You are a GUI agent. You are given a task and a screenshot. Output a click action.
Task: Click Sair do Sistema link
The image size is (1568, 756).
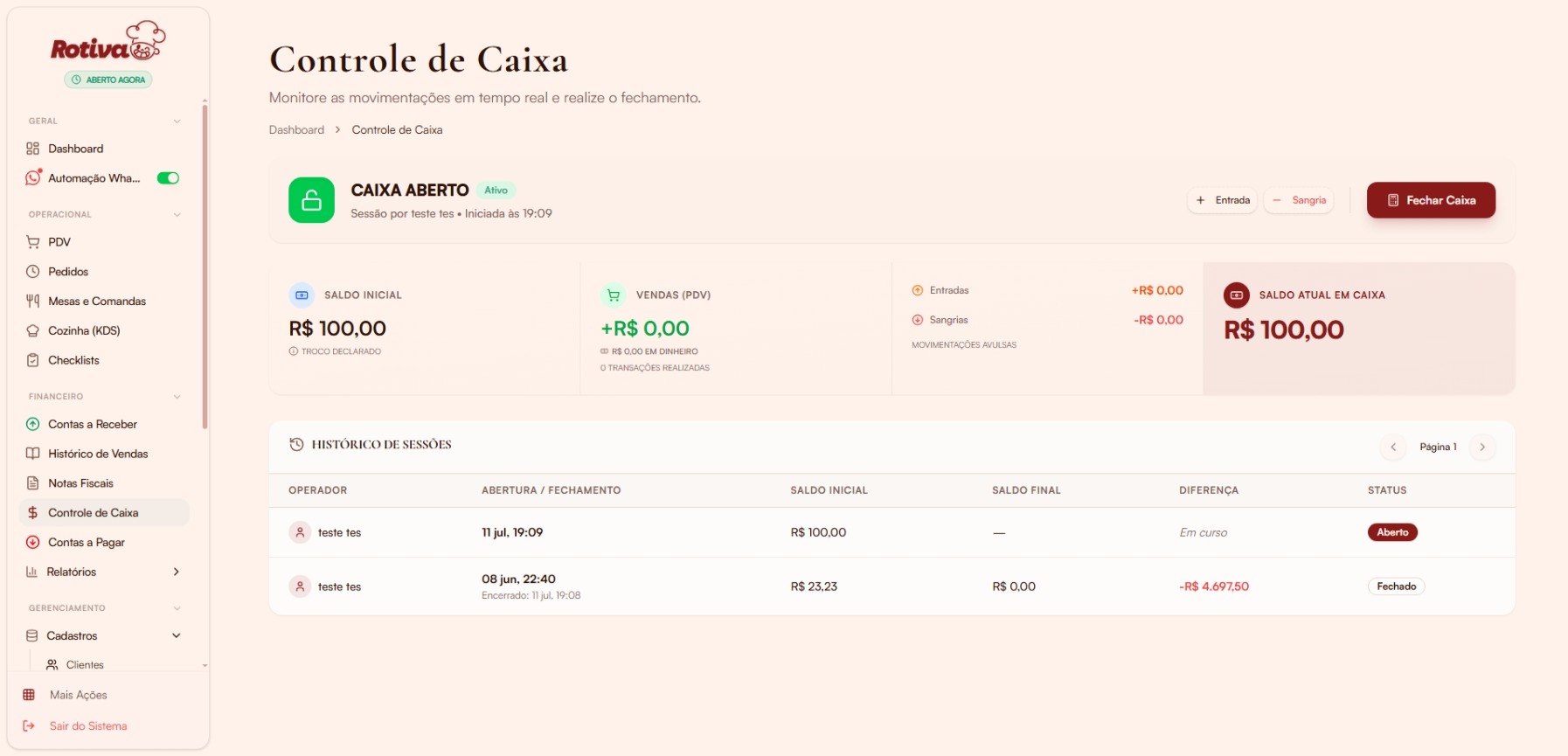[88, 726]
